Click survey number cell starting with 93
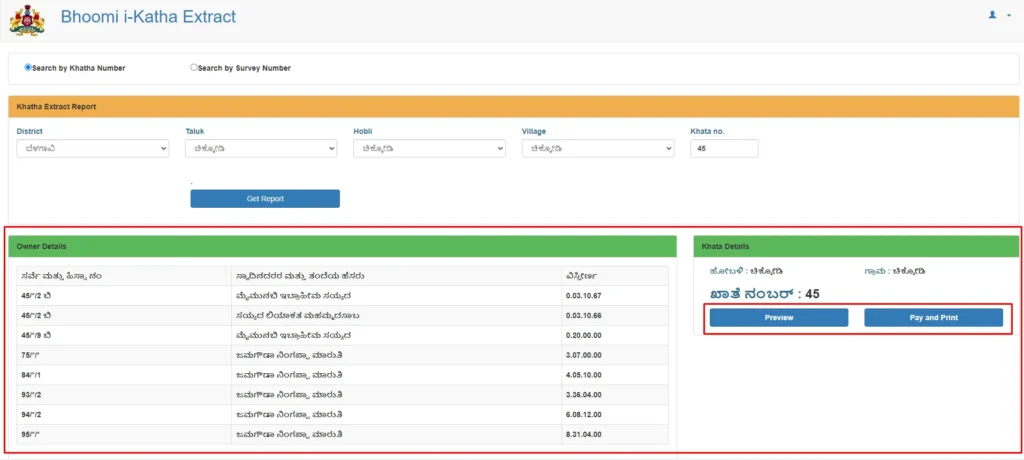The image size is (1024, 460). [x=124, y=395]
